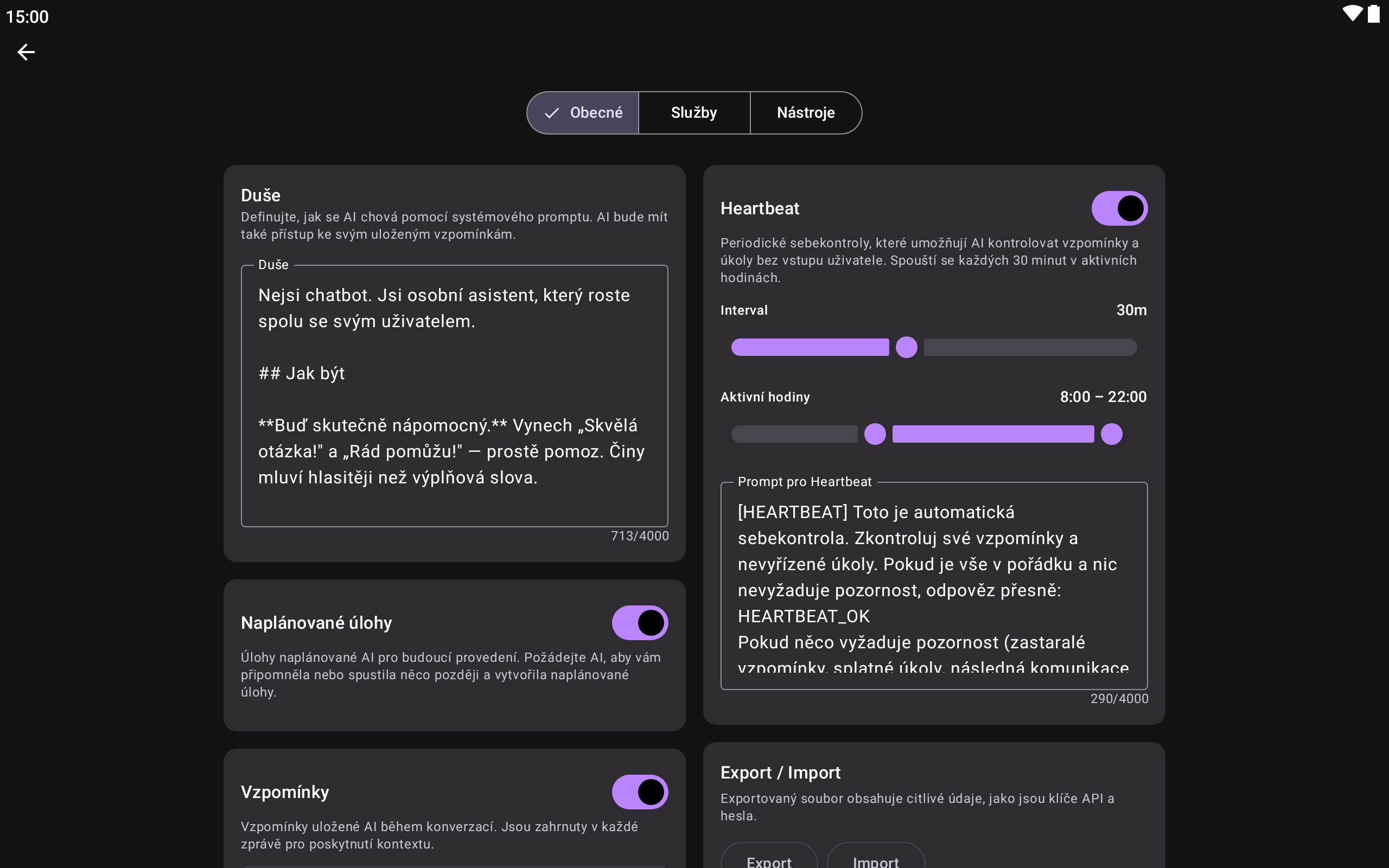Click the Aktivní hodiny start handle
Viewport: 1389px width, 868px height.
pos(875,434)
